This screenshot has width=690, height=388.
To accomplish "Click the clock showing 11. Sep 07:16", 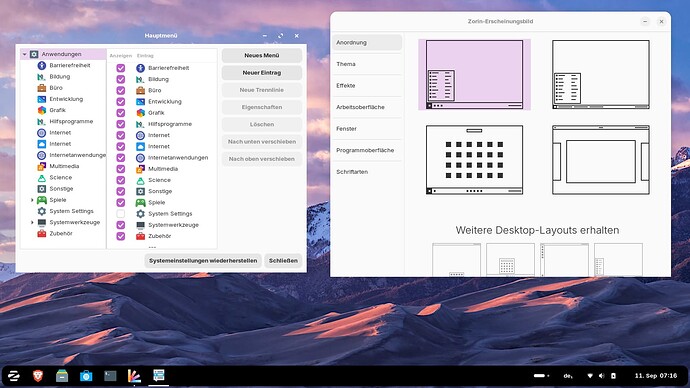I will point(656,376).
